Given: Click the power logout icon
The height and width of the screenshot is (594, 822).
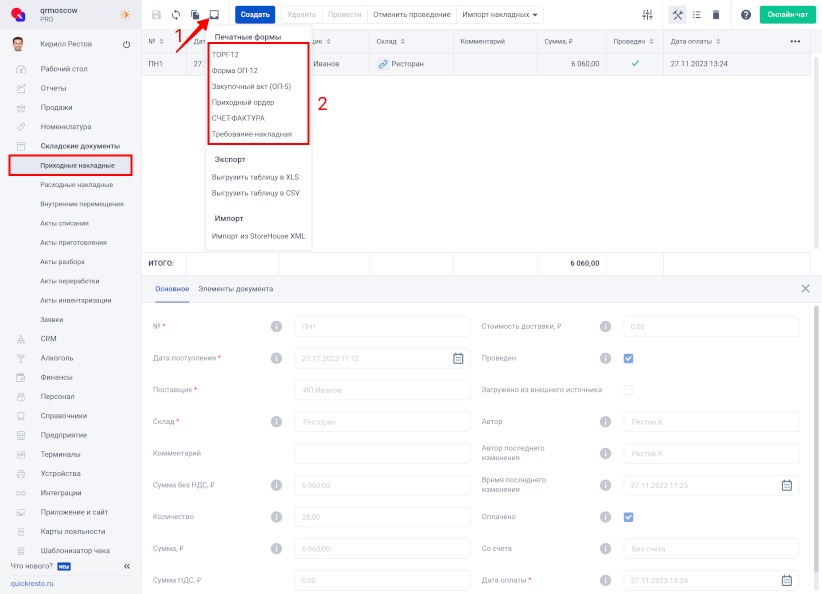Looking at the screenshot, I should (x=126, y=45).
